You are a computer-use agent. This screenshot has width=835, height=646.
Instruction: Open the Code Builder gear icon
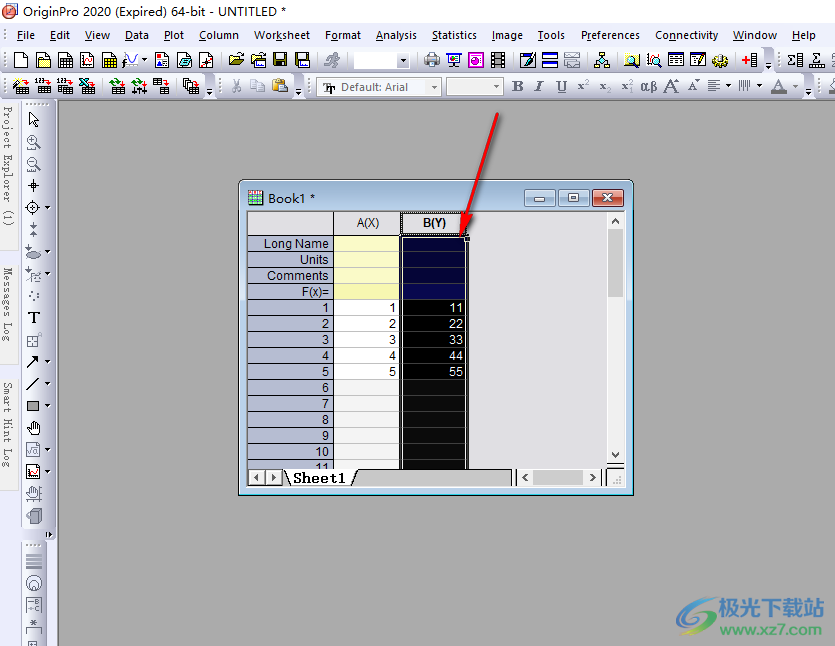pos(720,60)
